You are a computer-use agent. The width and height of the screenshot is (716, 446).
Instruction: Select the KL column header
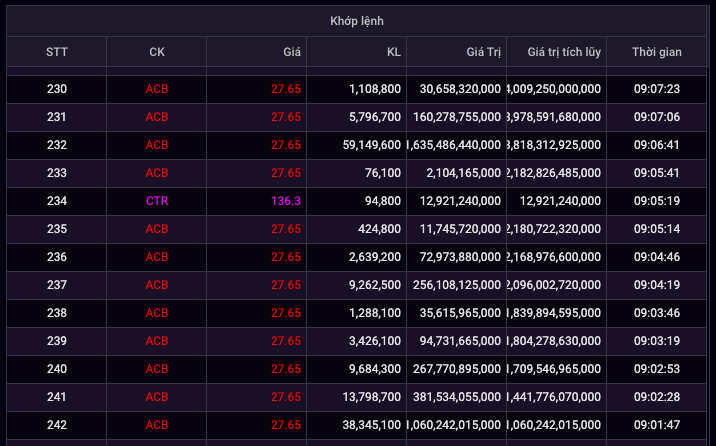(393, 52)
